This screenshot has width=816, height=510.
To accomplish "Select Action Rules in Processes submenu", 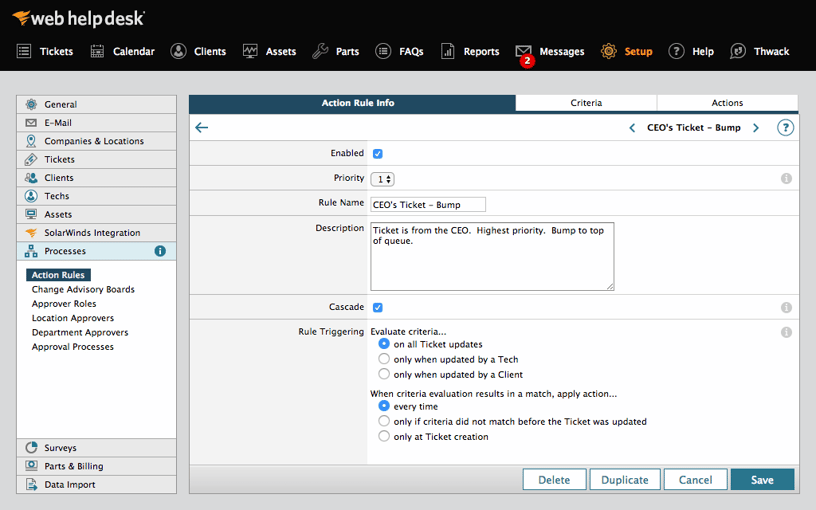I will (58, 275).
